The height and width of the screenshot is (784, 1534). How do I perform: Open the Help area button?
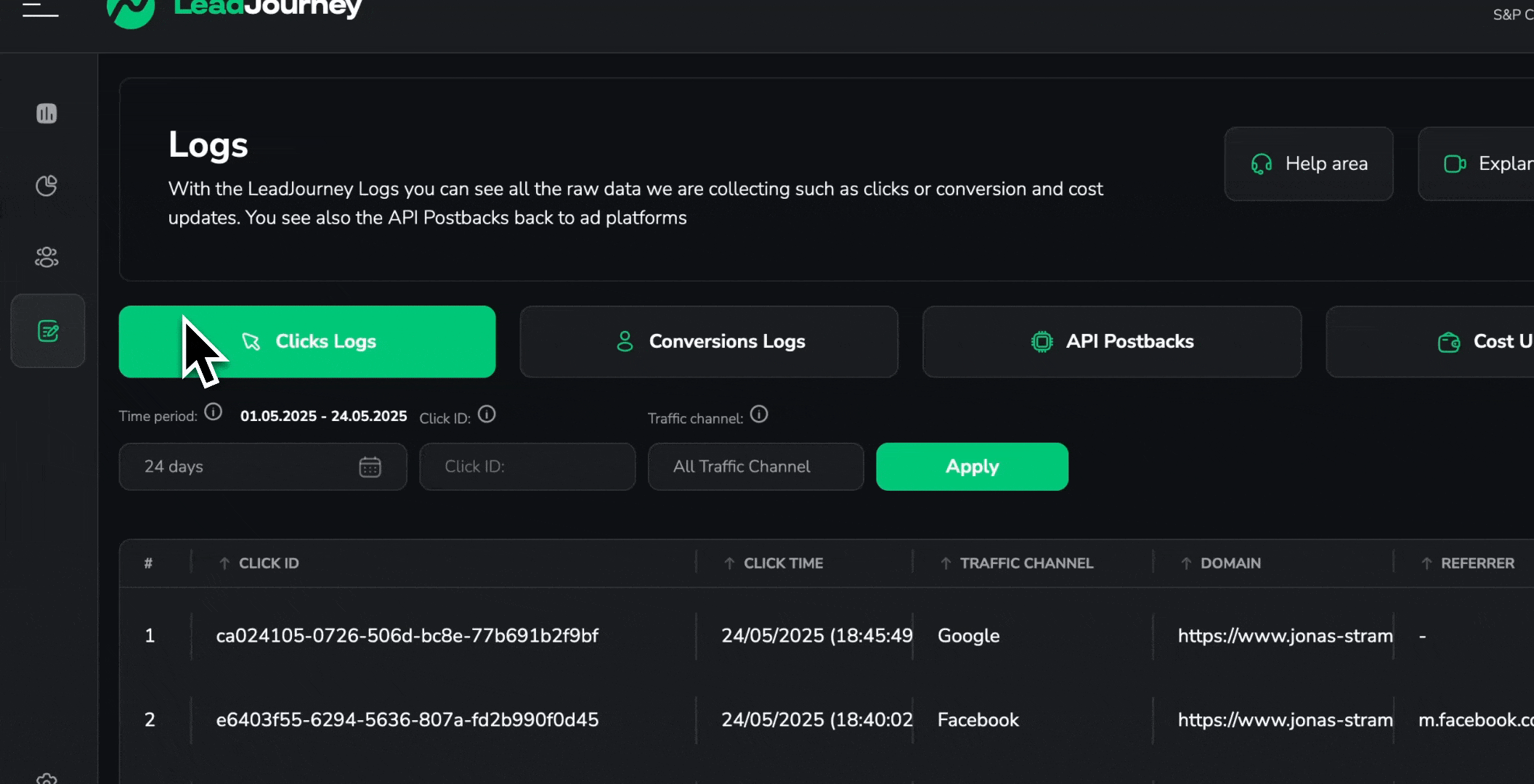(x=1309, y=164)
